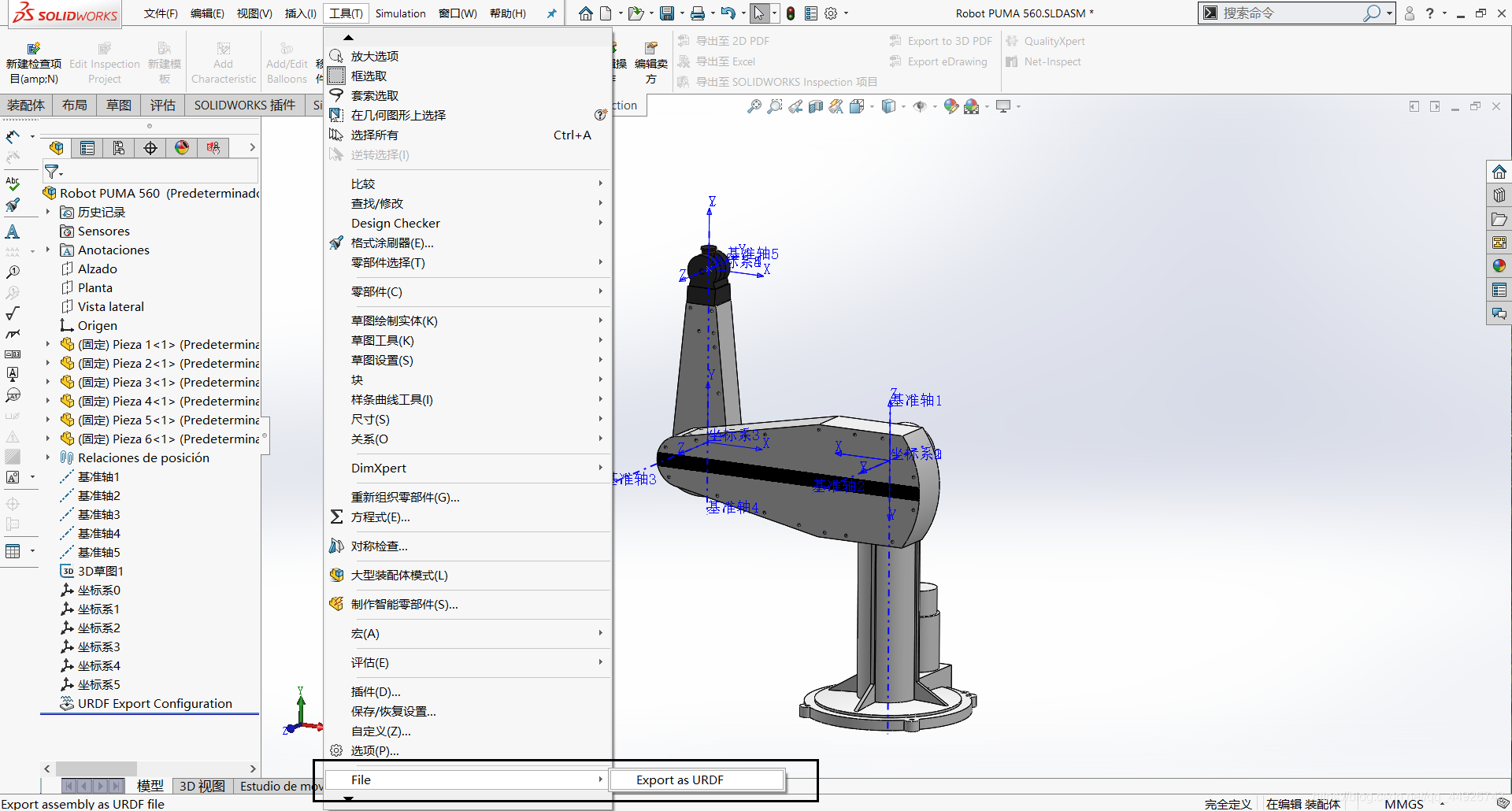Click the search commands input field

[x=1291, y=13]
